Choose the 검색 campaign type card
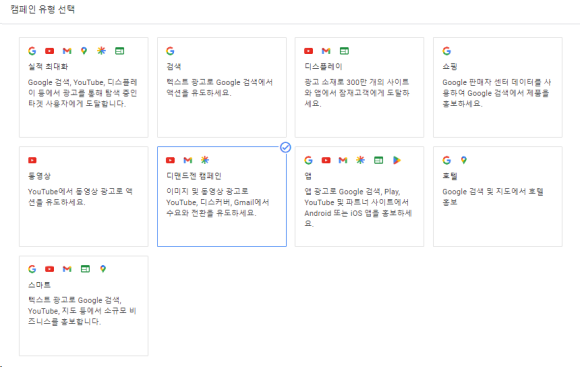Viewport: 580px width, 367px height. coord(222,87)
